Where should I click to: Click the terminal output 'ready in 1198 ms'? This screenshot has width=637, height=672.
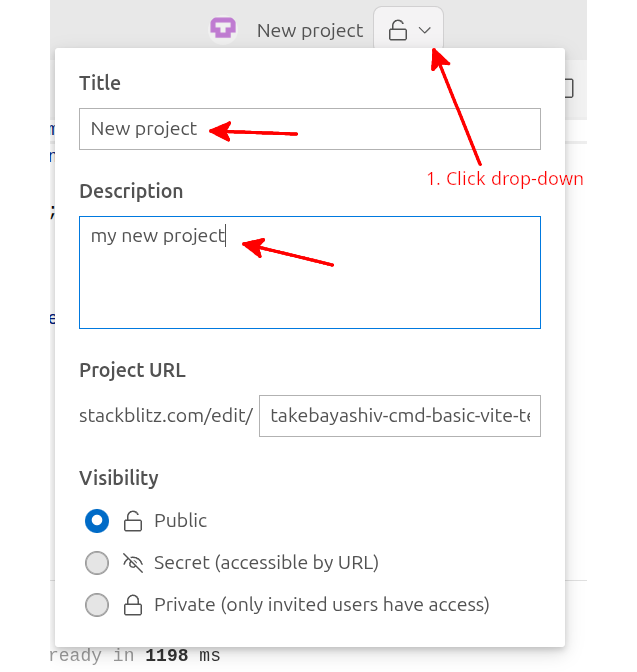133,656
